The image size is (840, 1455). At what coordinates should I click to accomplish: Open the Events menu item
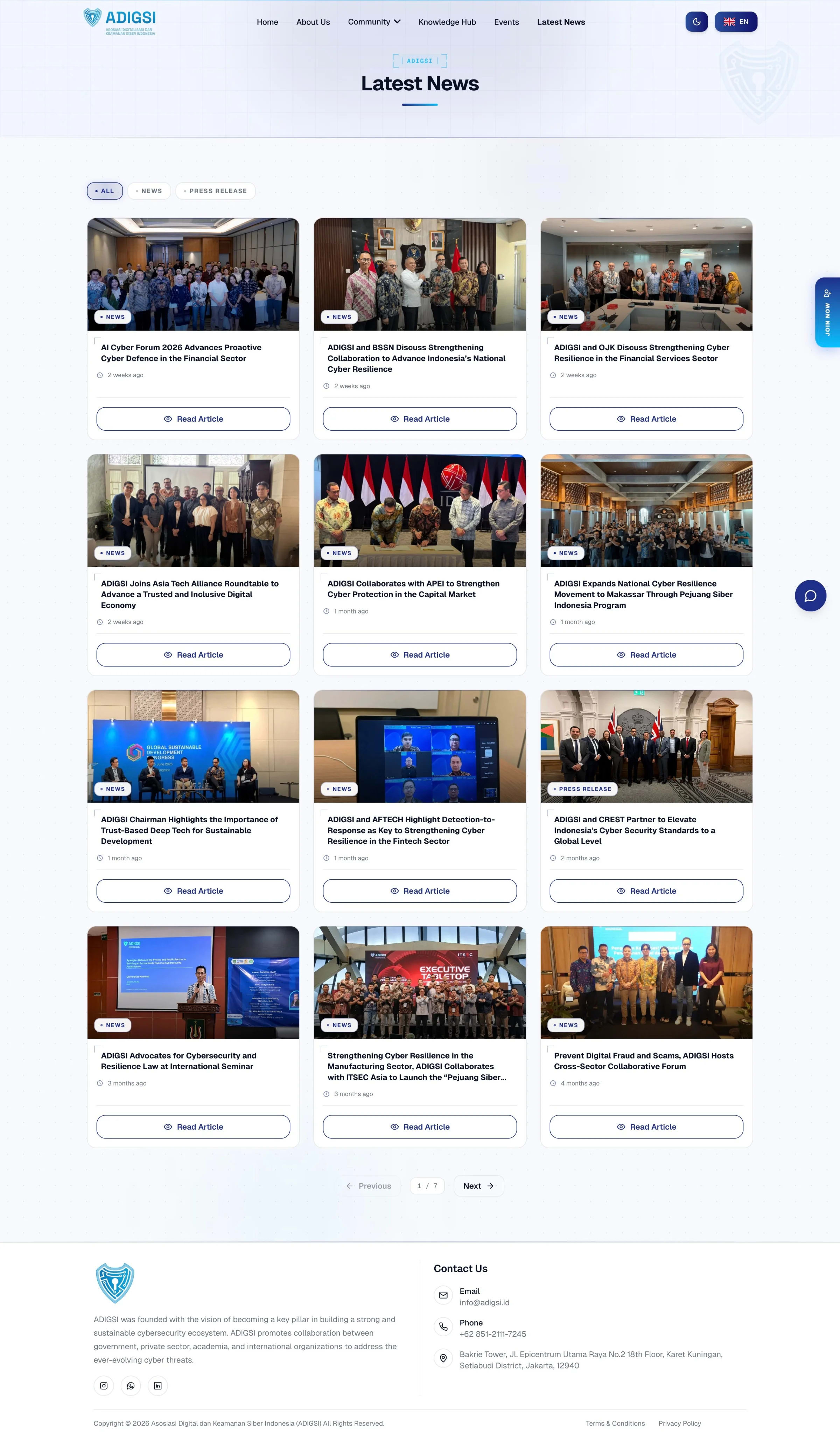point(506,22)
